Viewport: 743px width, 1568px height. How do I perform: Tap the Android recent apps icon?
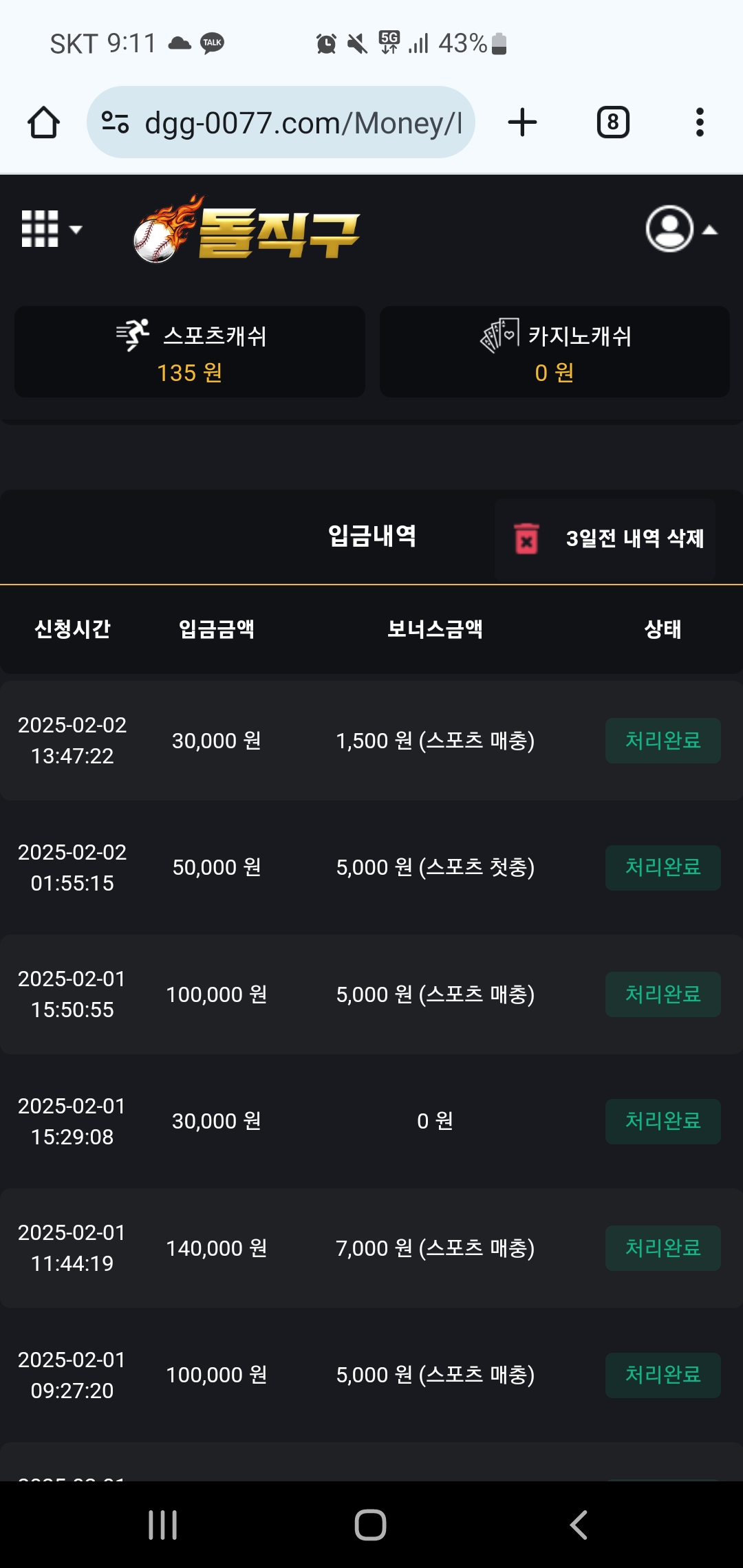coord(163,1525)
